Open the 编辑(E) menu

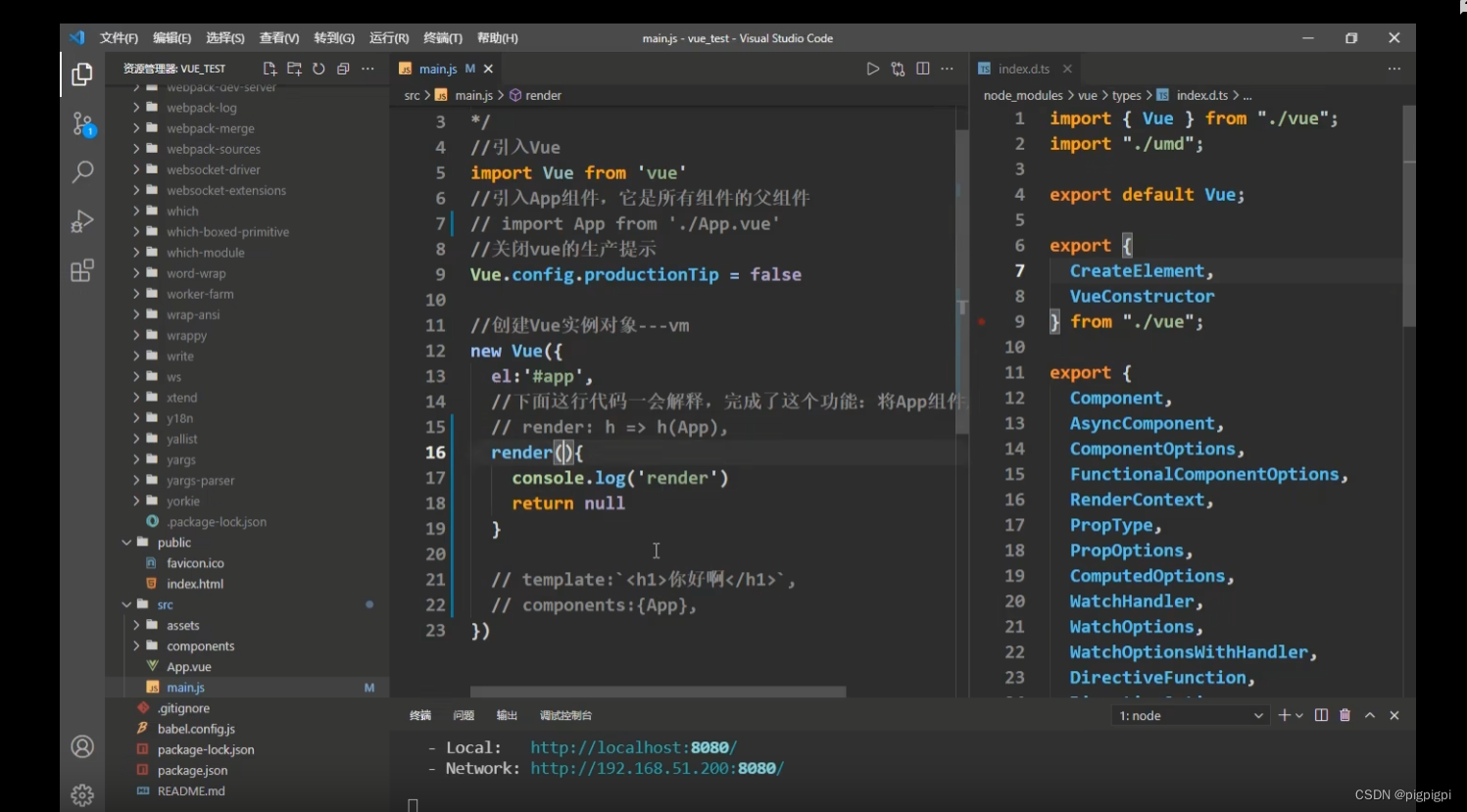[x=171, y=38]
